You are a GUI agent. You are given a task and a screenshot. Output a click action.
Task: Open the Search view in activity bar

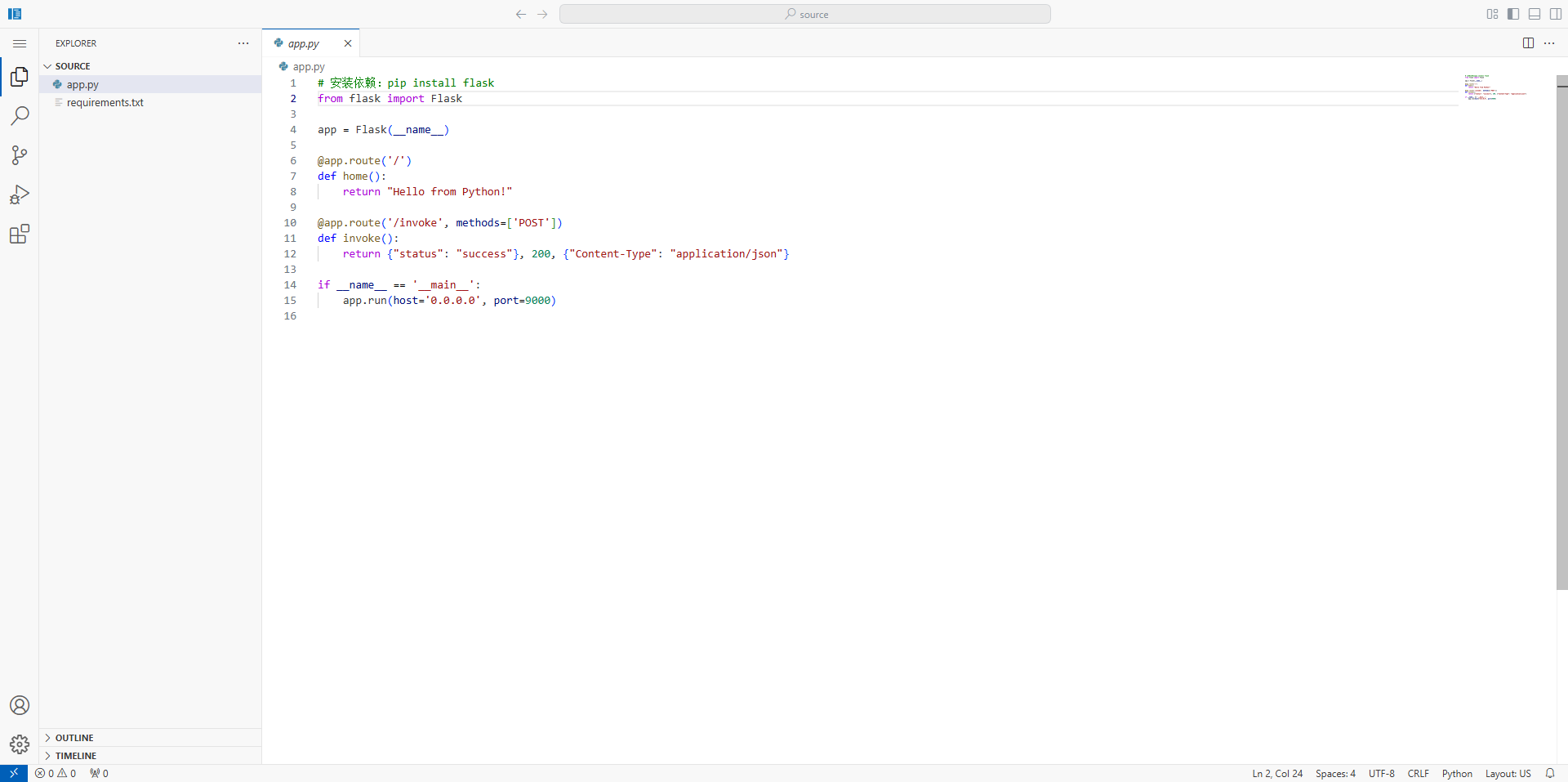click(x=20, y=116)
